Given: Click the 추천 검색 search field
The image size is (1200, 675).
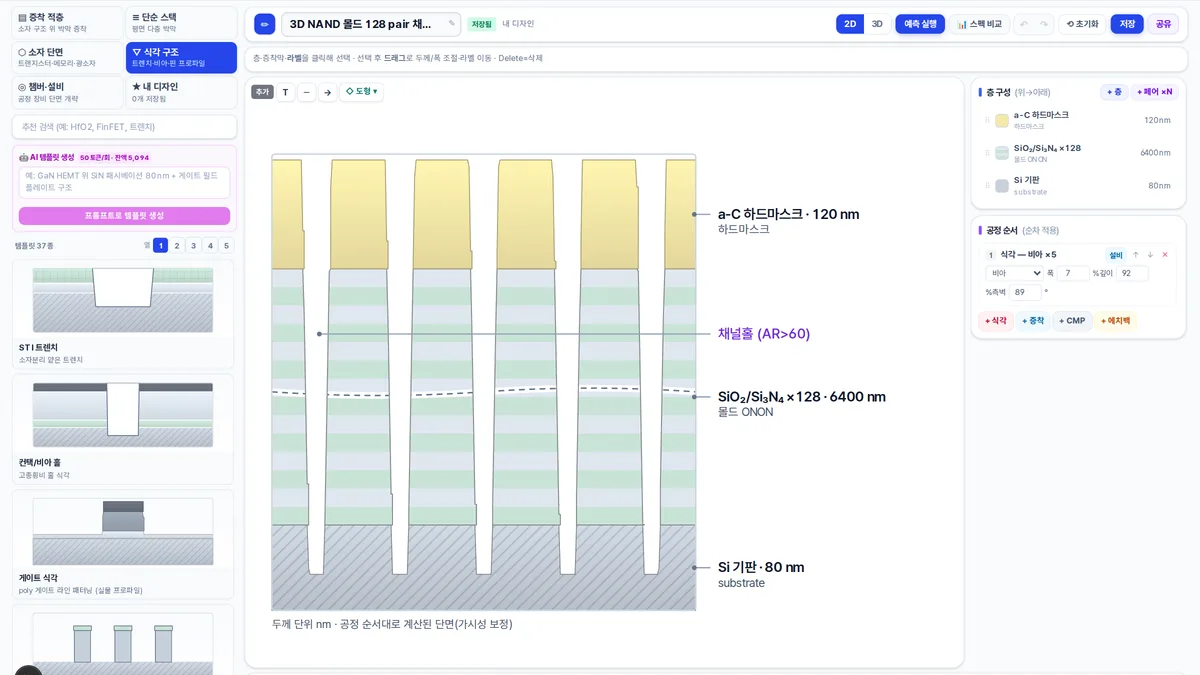Looking at the screenshot, I should tap(124, 127).
